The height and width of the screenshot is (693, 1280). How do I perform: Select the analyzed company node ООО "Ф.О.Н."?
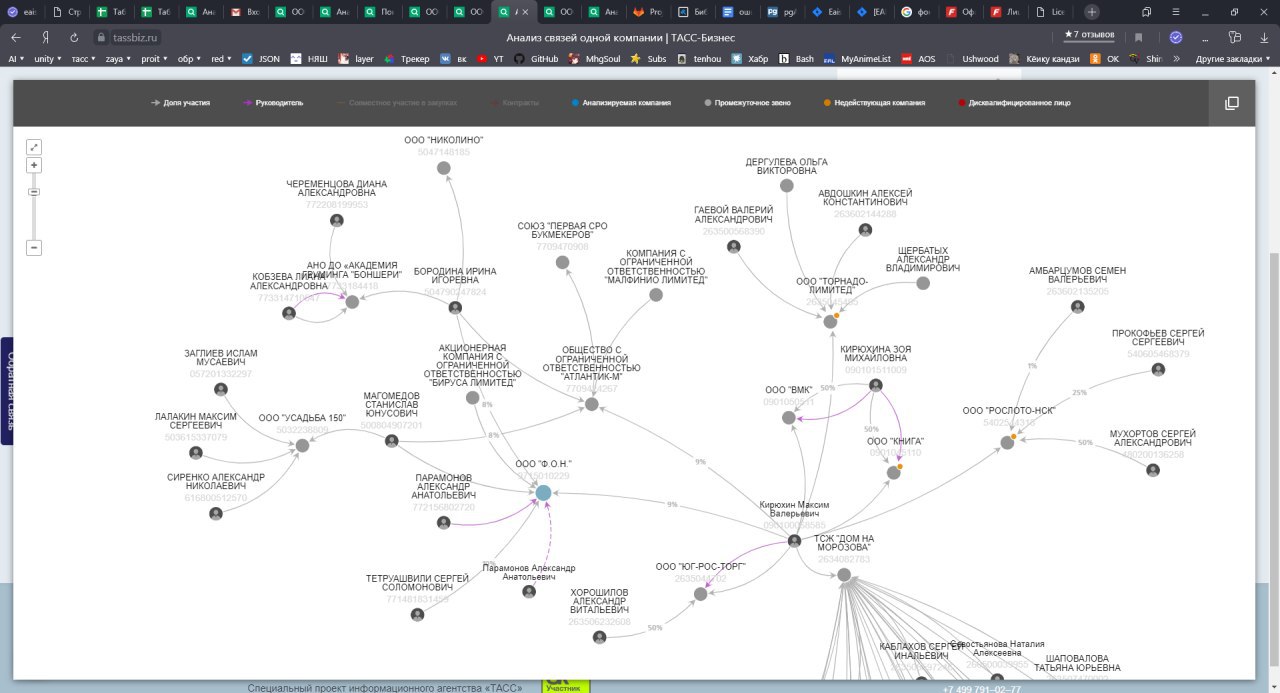pos(543,493)
